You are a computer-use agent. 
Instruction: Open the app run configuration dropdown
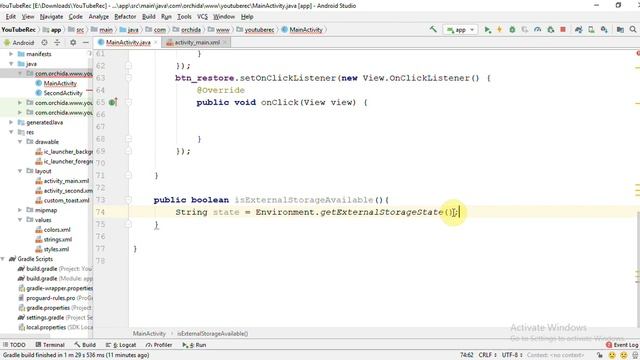[x=460, y=29]
